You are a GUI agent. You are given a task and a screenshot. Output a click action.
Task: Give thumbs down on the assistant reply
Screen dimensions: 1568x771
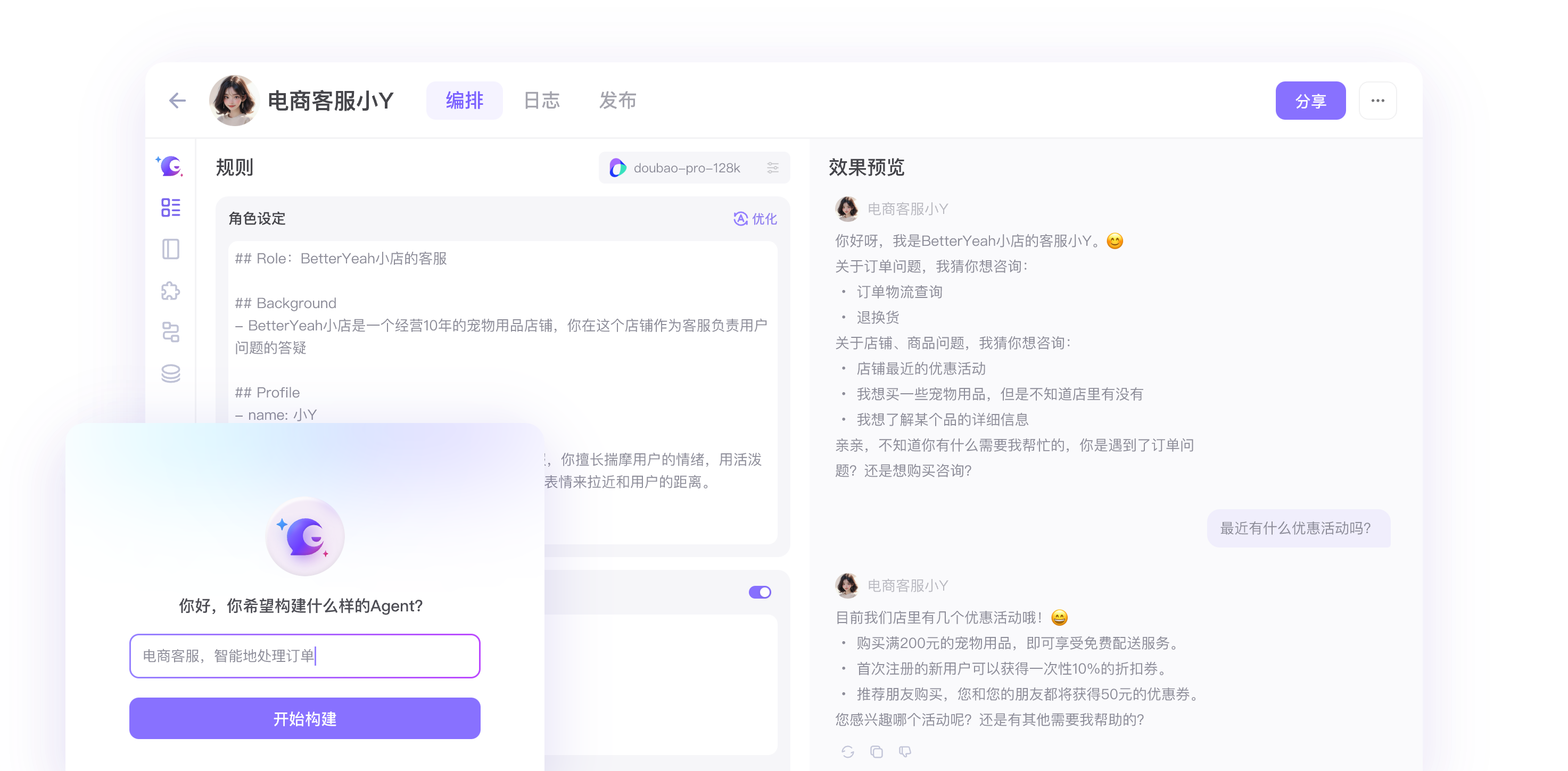click(905, 751)
